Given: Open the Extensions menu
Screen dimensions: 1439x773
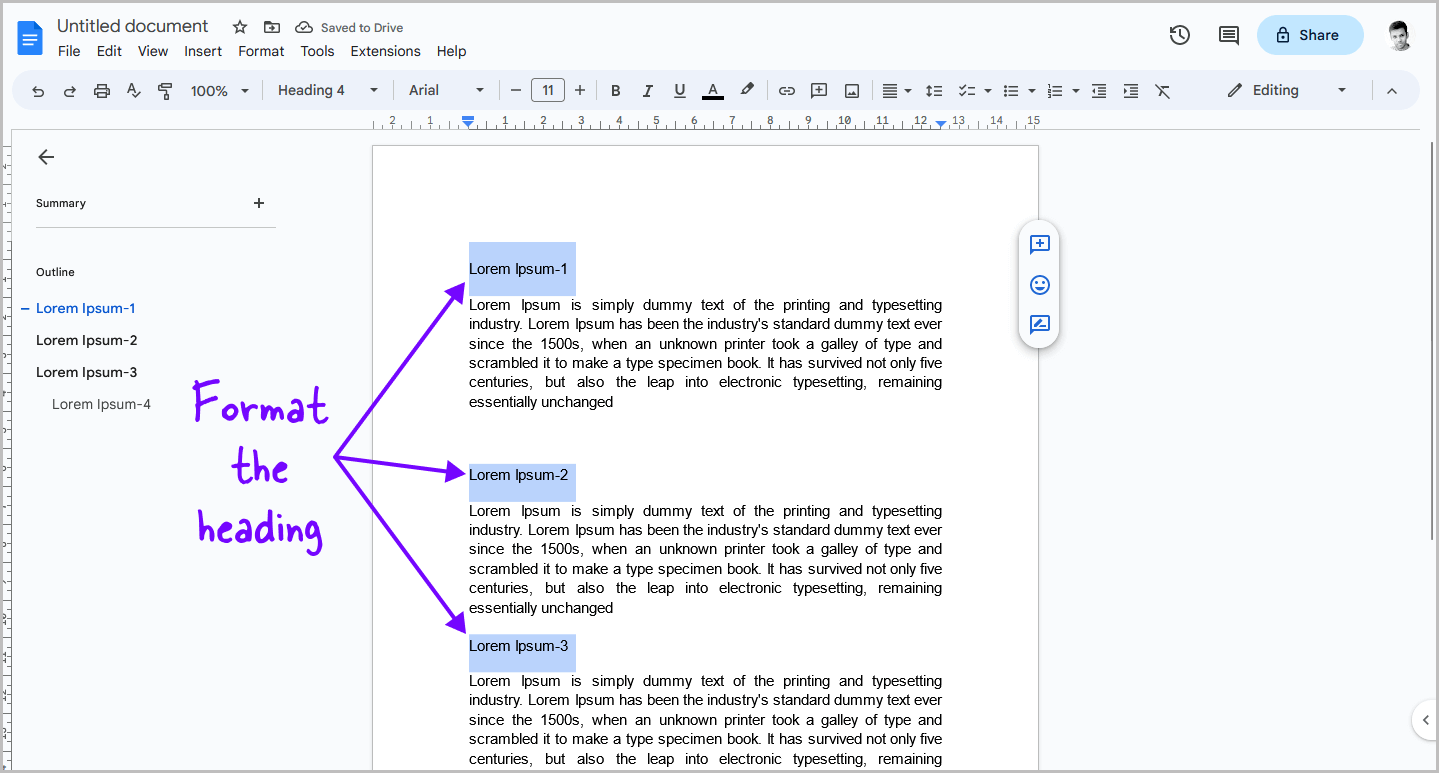Looking at the screenshot, I should (385, 51).
